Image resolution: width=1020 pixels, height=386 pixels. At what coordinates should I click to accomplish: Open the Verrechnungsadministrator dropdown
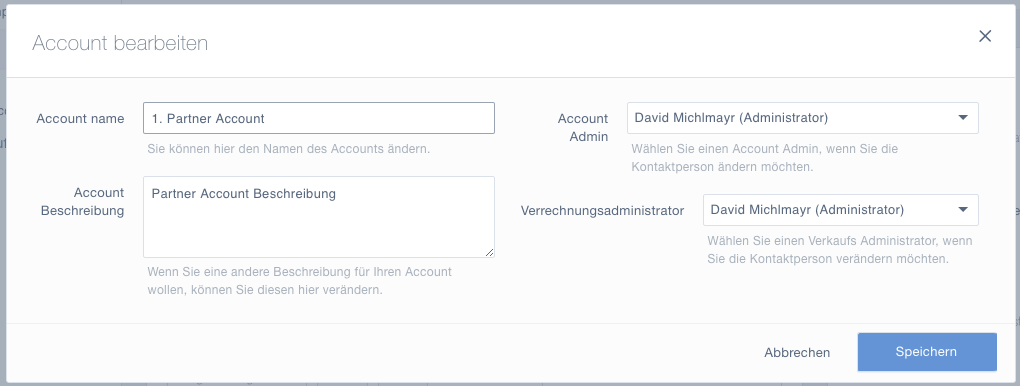(840, 210)
